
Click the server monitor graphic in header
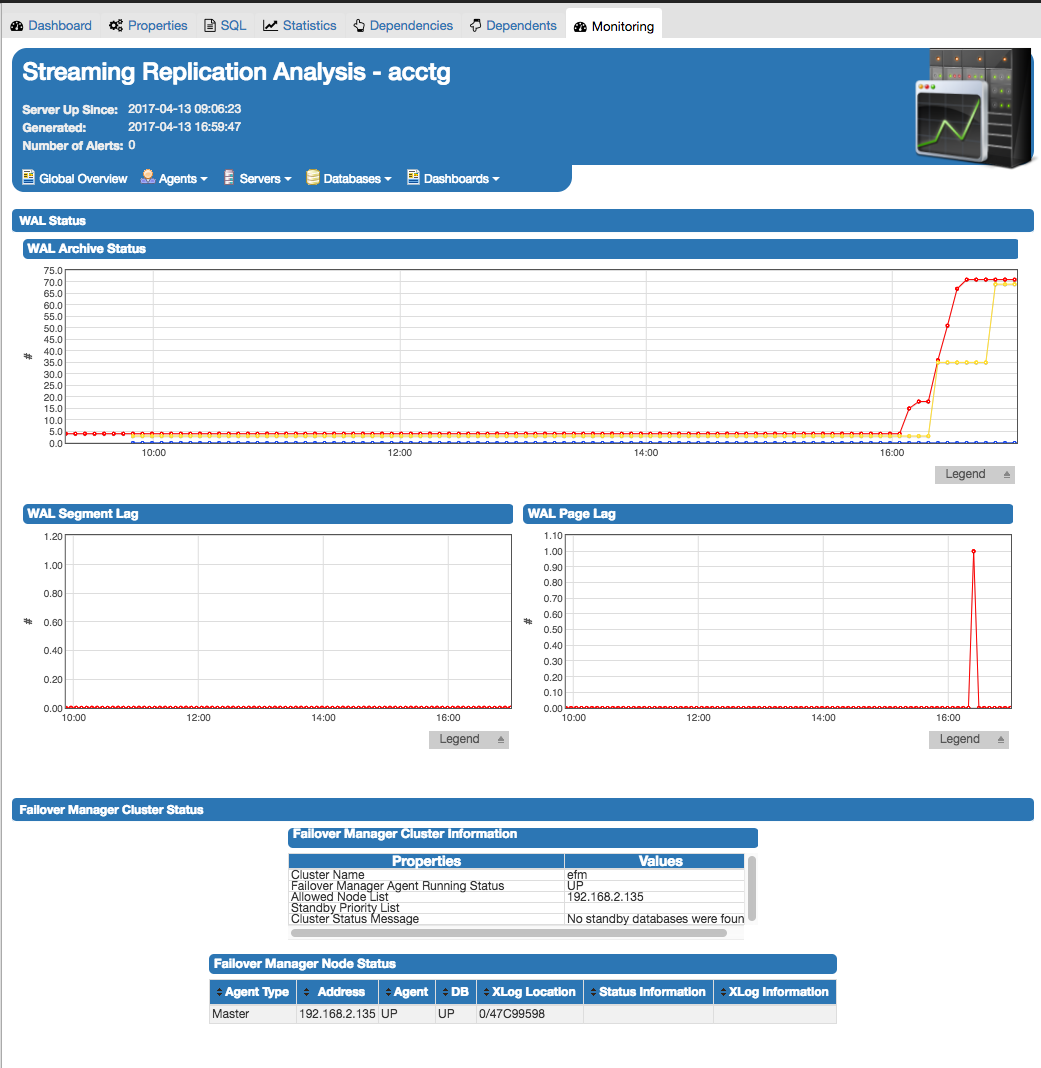(x=974, y=108)
